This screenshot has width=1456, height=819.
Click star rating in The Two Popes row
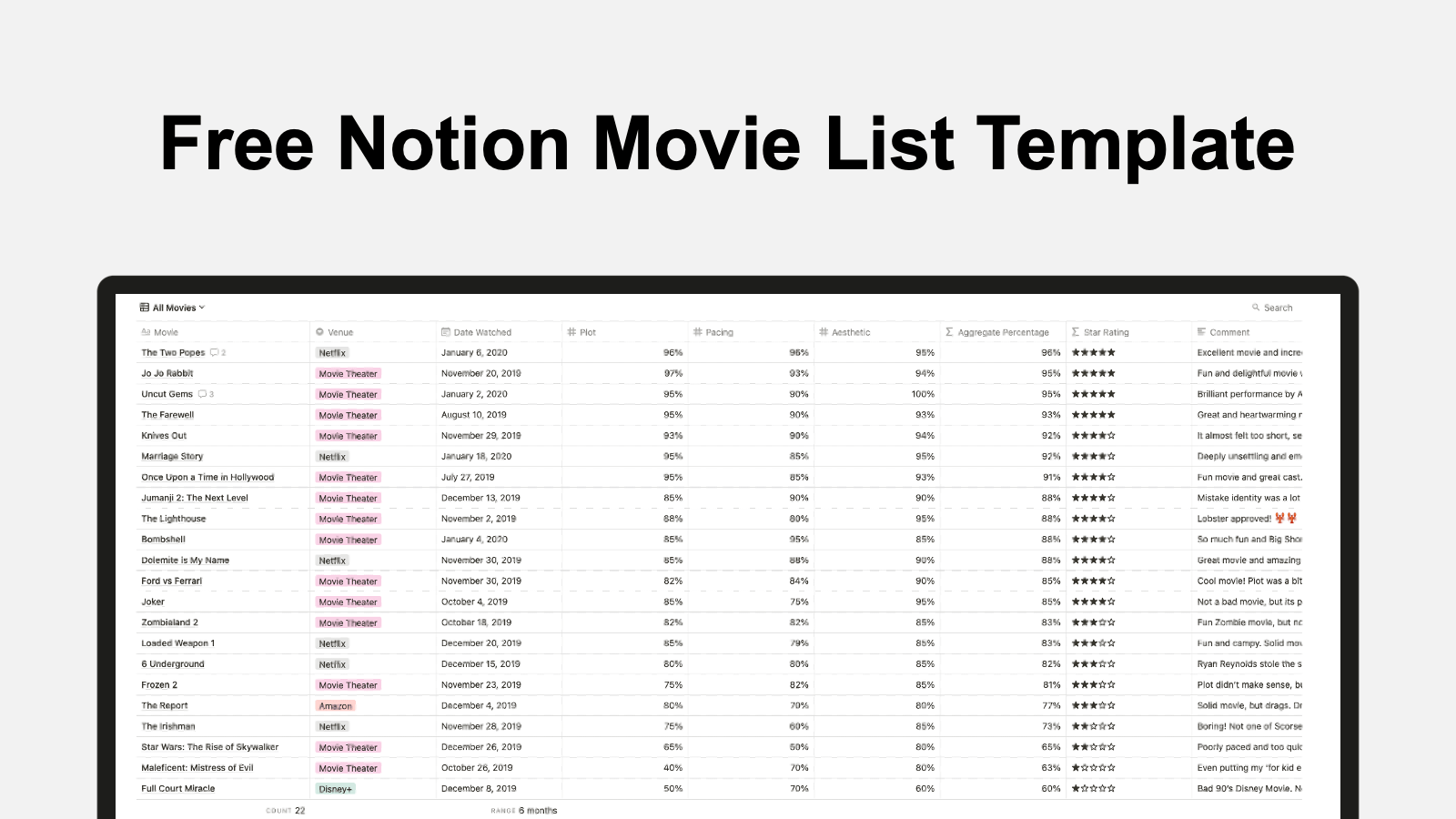(x=1093, y=352)
